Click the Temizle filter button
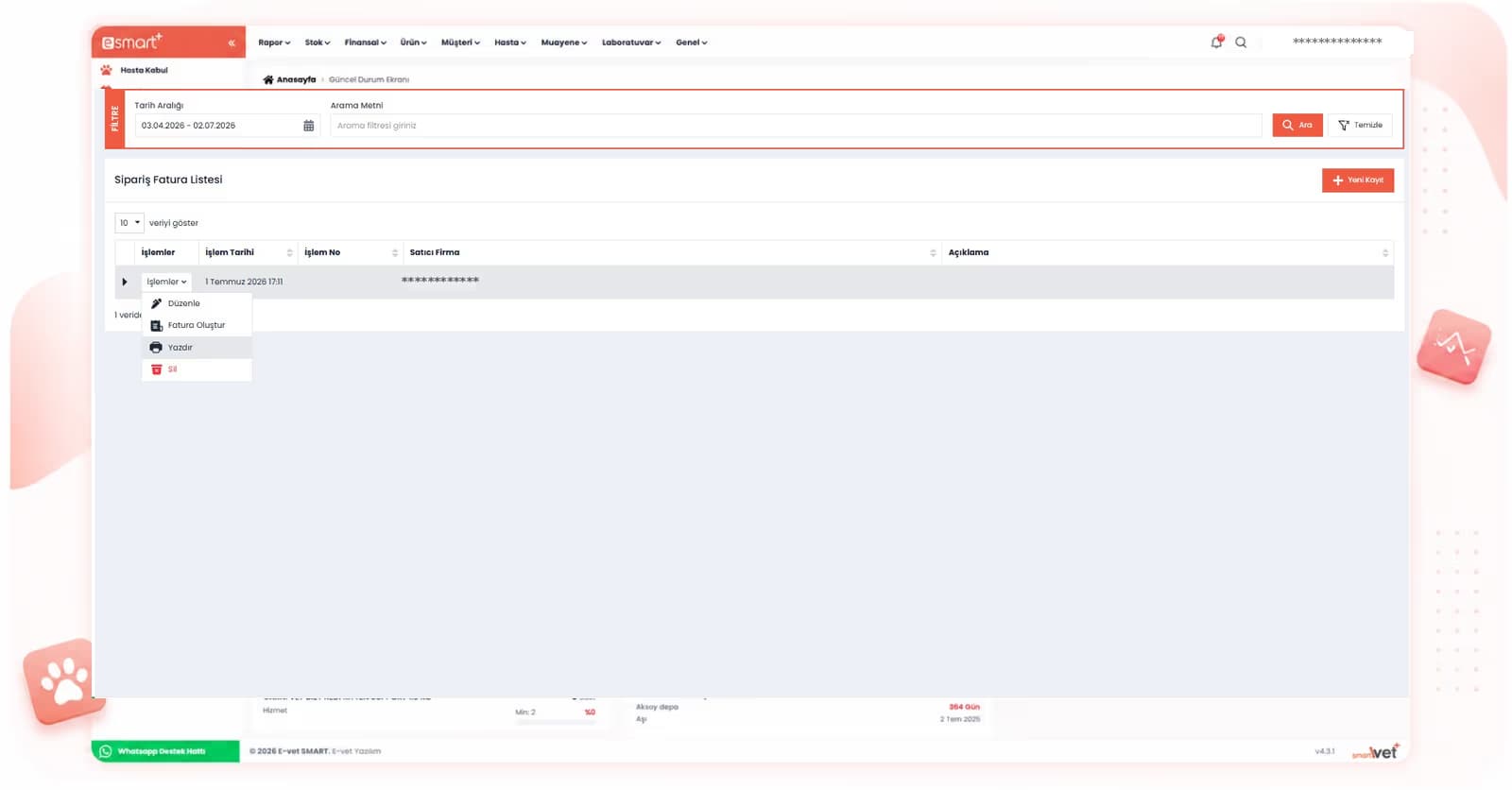The width and height of the screenshot is (1512, 790). 1360,125
